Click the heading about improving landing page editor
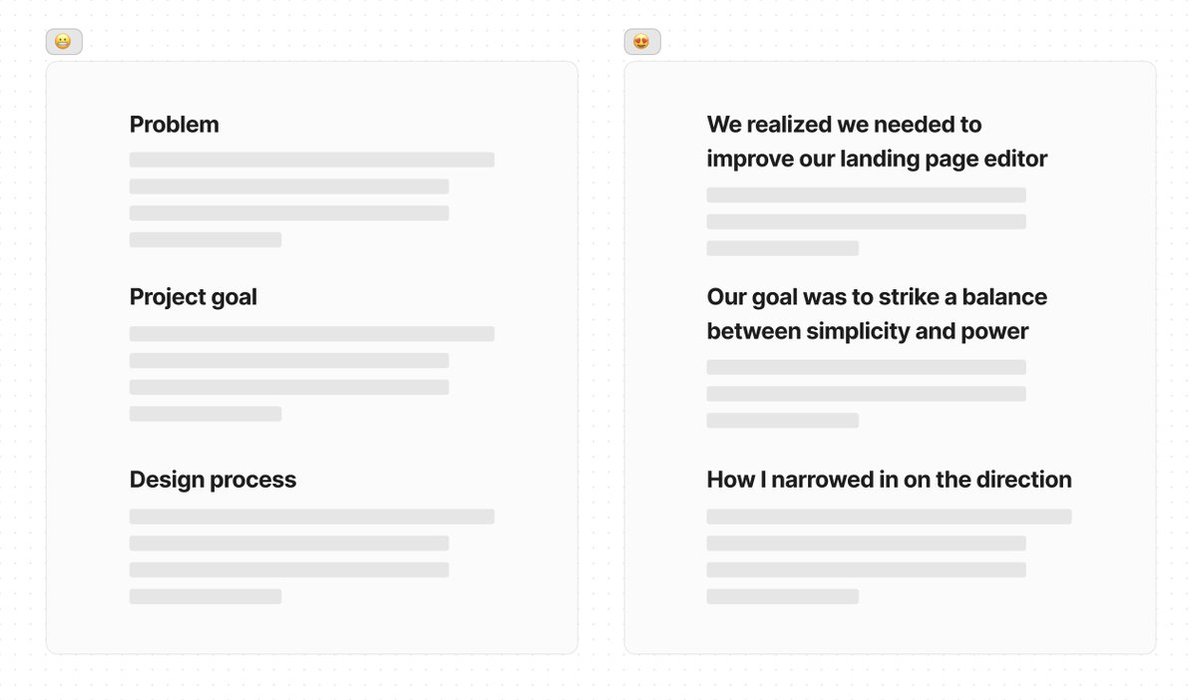The height and width of the screenshot is (700, 1197). click(x=876, y=142)
